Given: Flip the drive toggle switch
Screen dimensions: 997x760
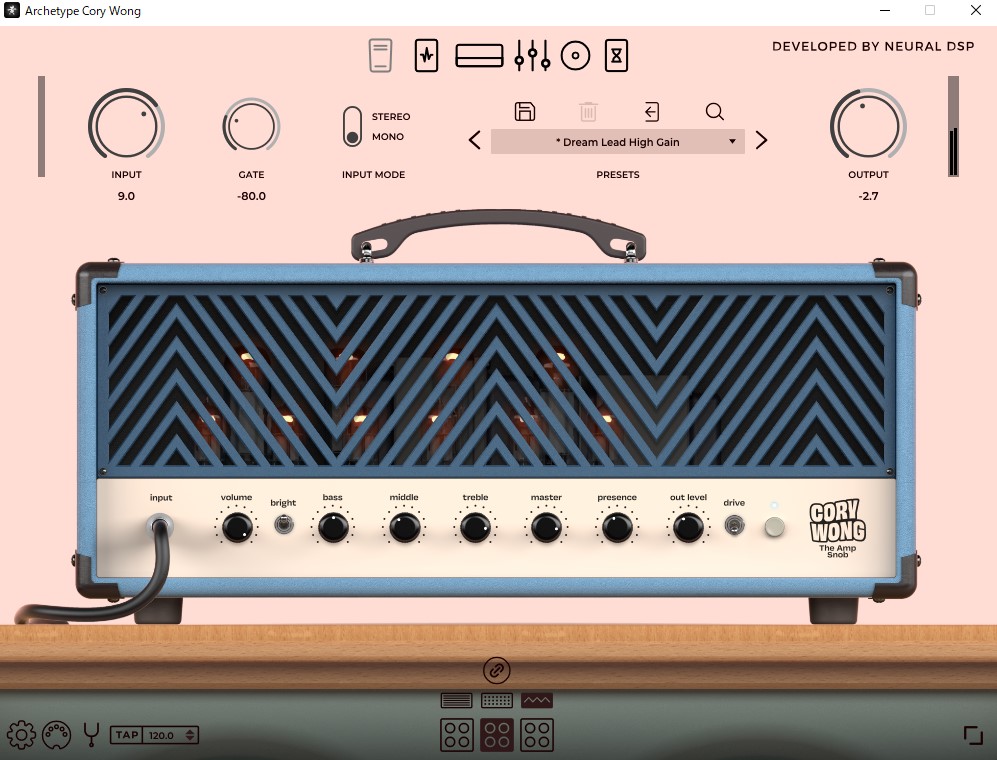Looking at the screenshot, I should (x=734, y=525).
